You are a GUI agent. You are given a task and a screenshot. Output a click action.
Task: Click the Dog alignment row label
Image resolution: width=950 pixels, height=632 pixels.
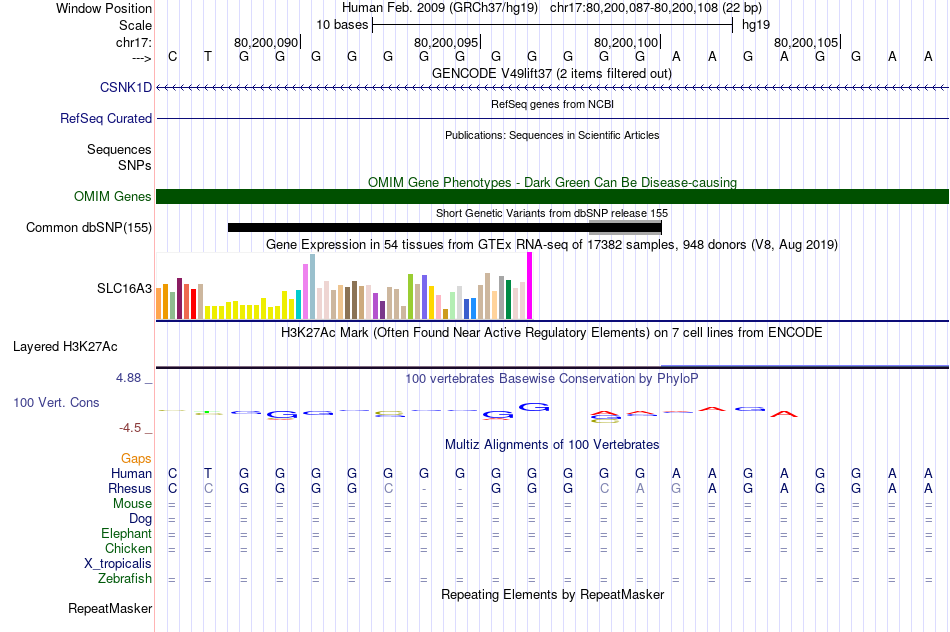(x=140, y=519)
